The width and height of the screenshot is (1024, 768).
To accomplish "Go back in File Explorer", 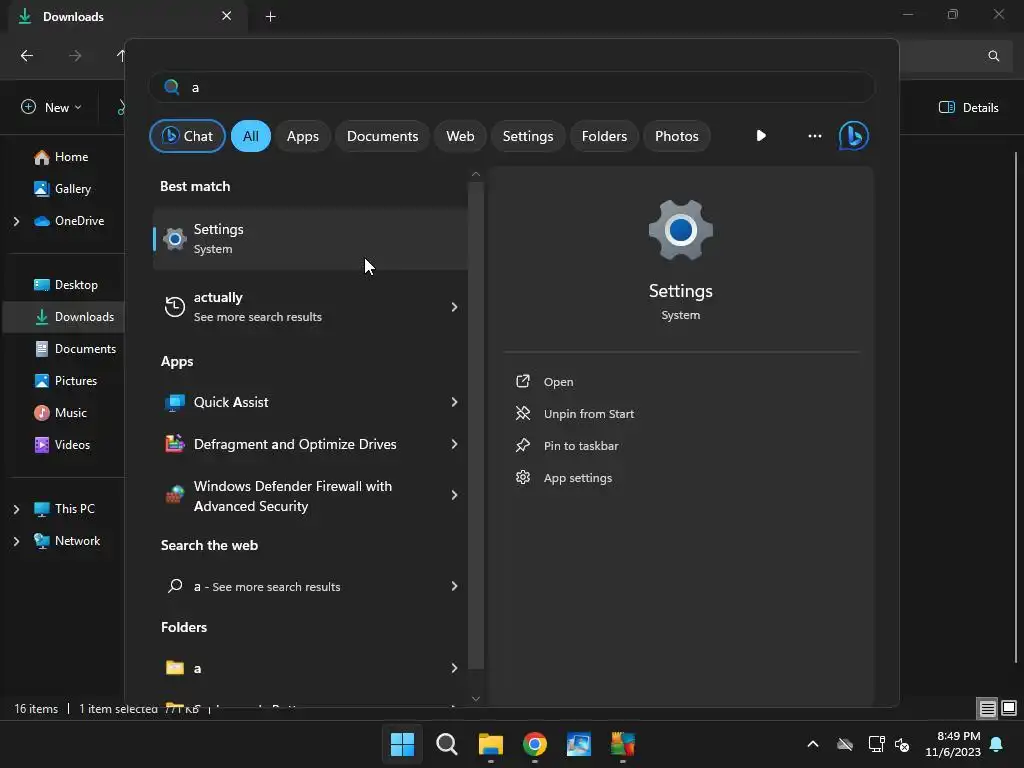I will 27,56.
